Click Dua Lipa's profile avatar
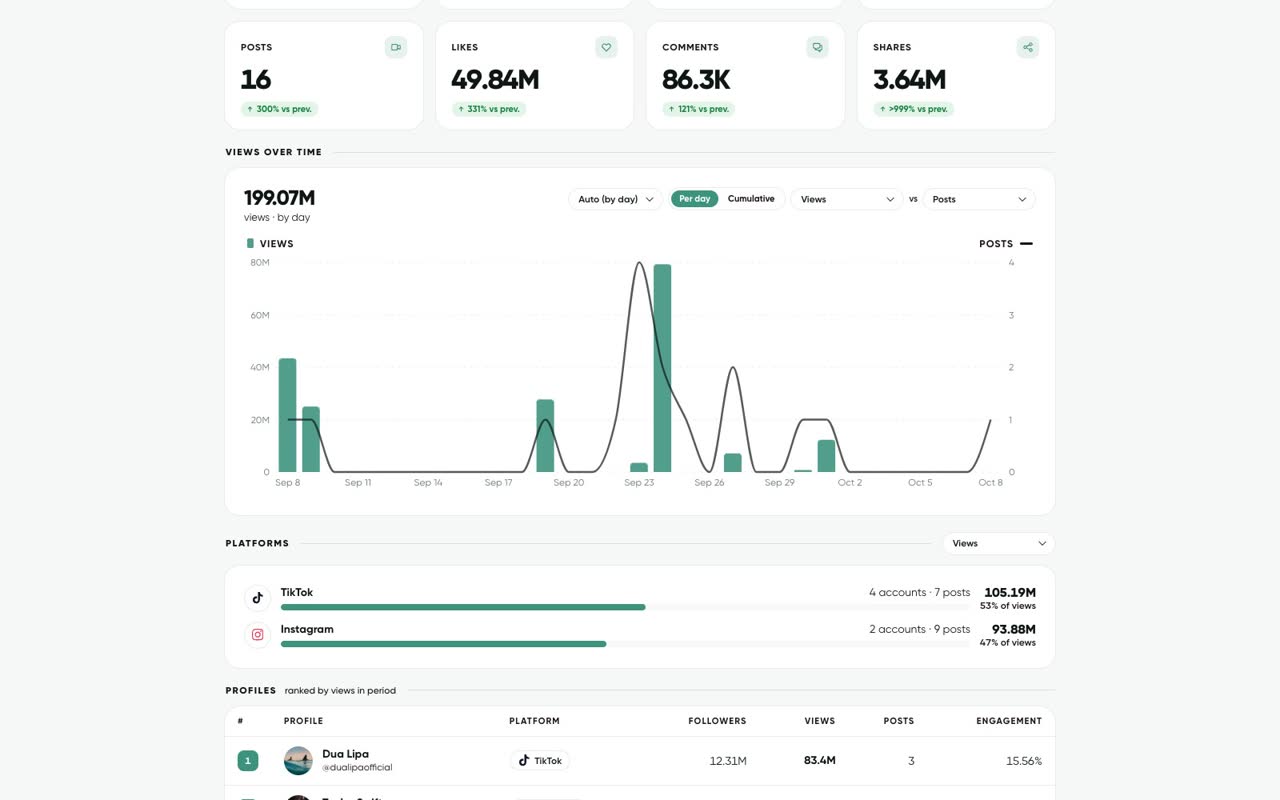The width and height of the screenshot is (1280, 800). click(x=298, y=761)
